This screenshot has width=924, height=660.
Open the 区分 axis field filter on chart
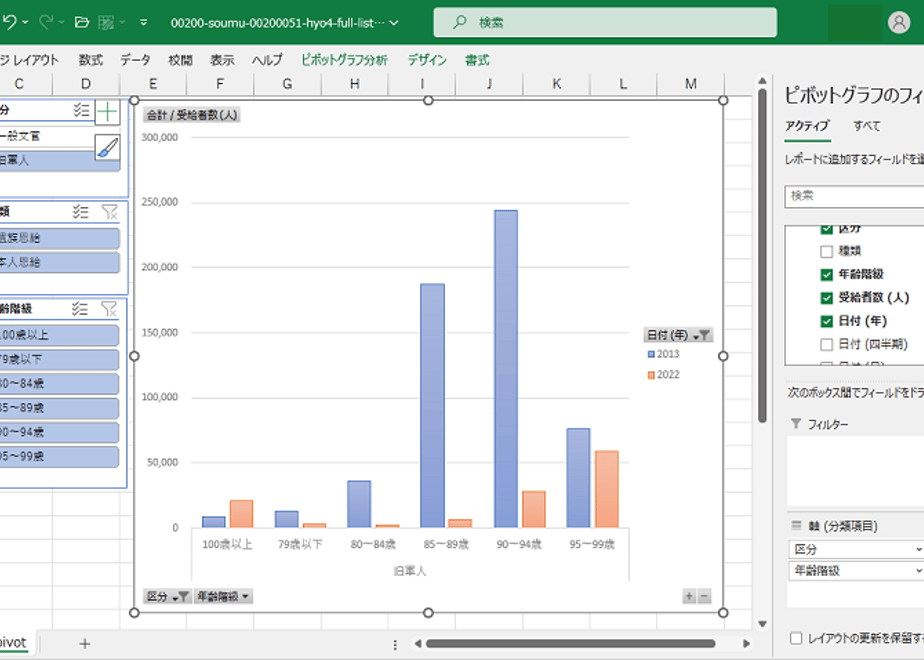(x=167, y=596)
